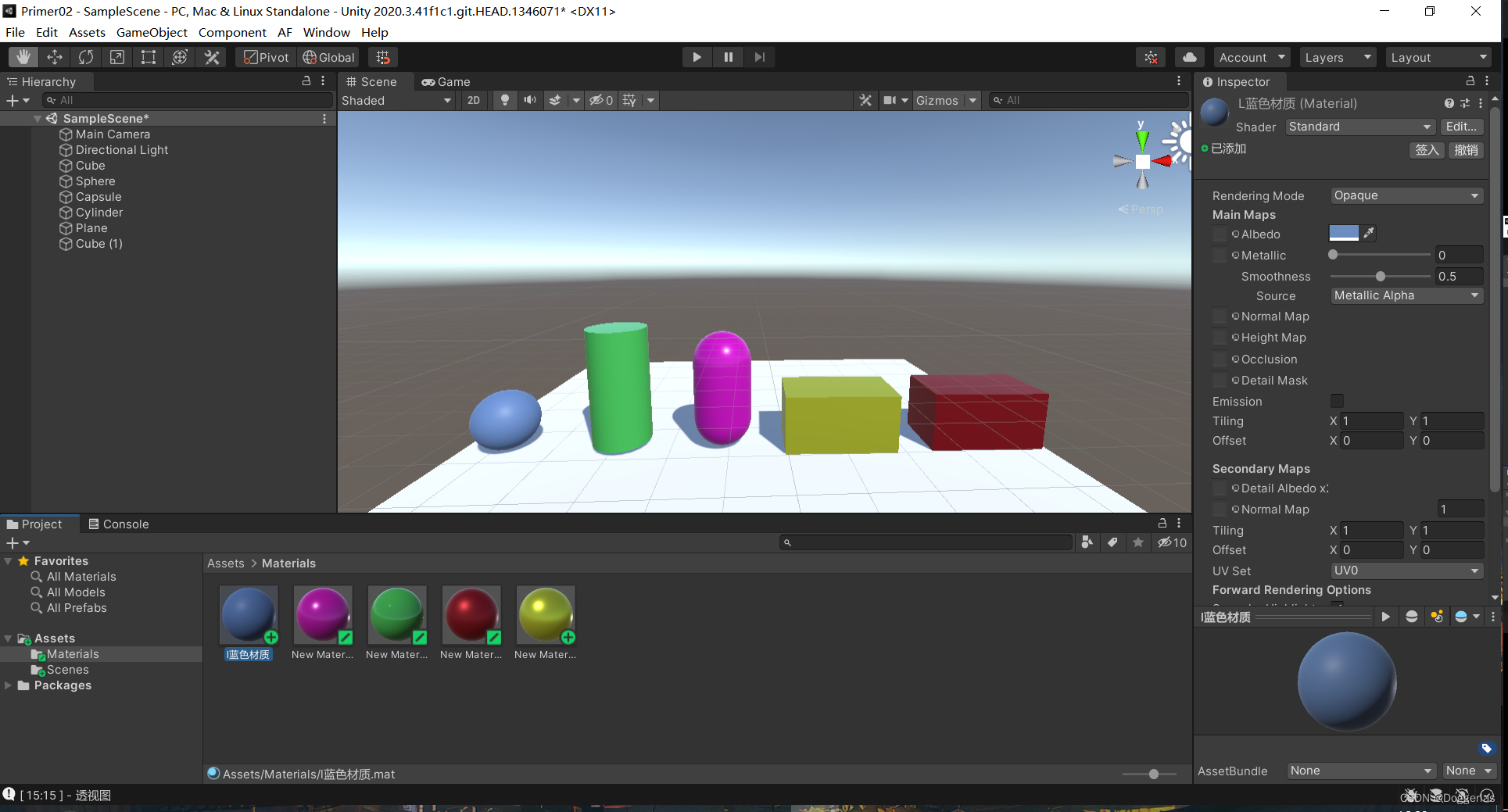Click the Metallic slider
This screenshot has width=1508, height=812.
[x=1380, y=255]
